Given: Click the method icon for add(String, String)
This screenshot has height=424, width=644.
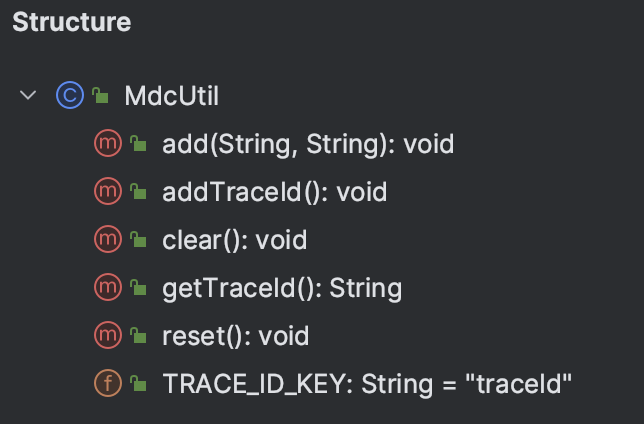Looking at the screenshot, I should [108, 143].
